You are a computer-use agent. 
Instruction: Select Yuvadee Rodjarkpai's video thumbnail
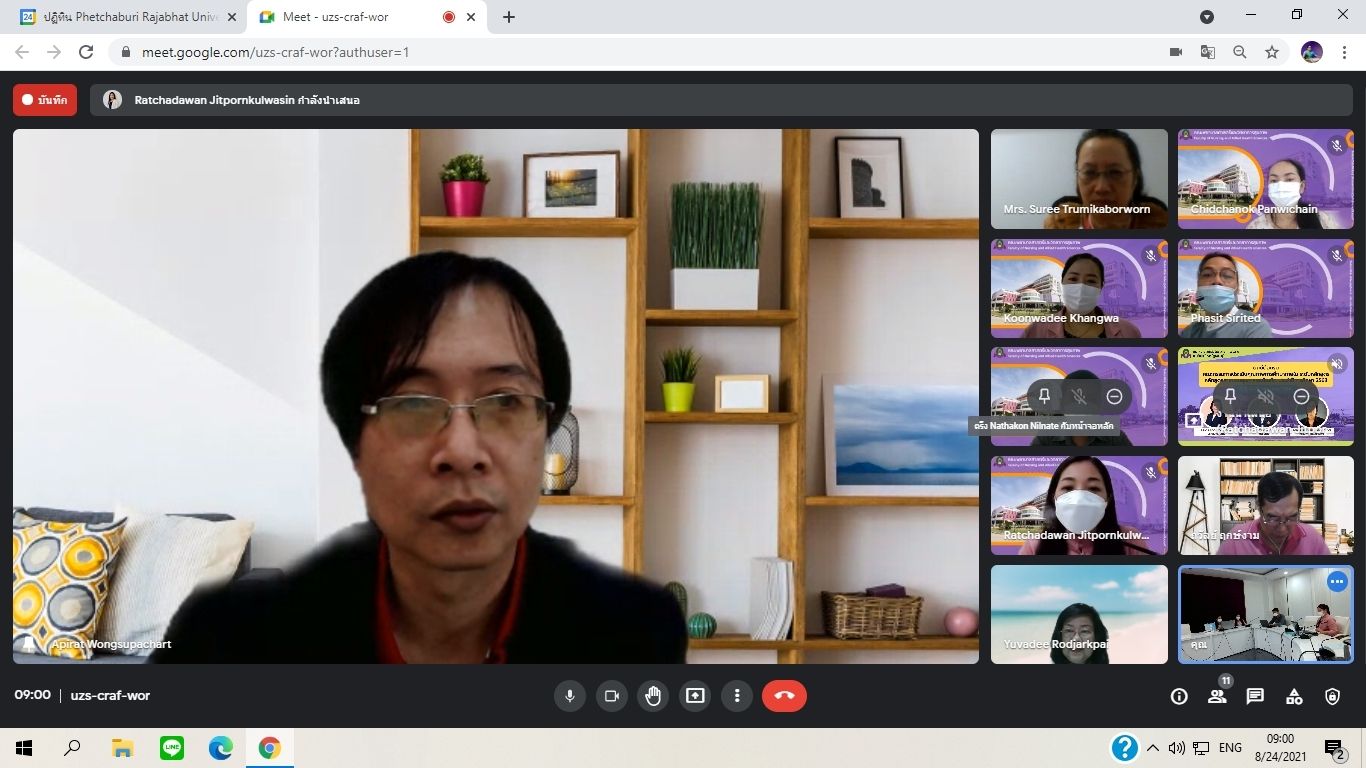coord(1079,614)
